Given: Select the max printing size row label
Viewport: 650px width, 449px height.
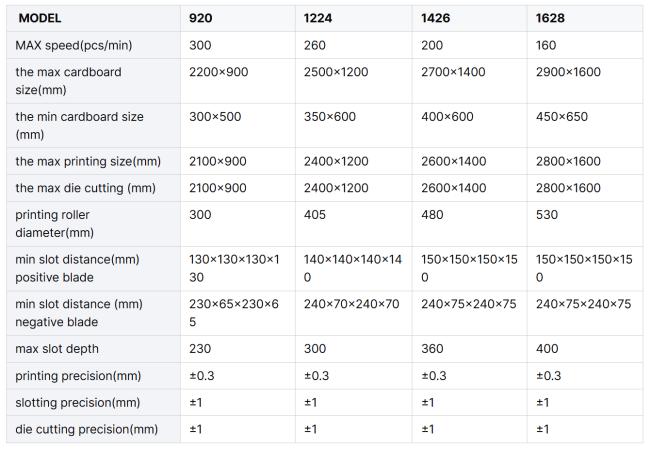Looking at the screenshot, I should (88, 161).
